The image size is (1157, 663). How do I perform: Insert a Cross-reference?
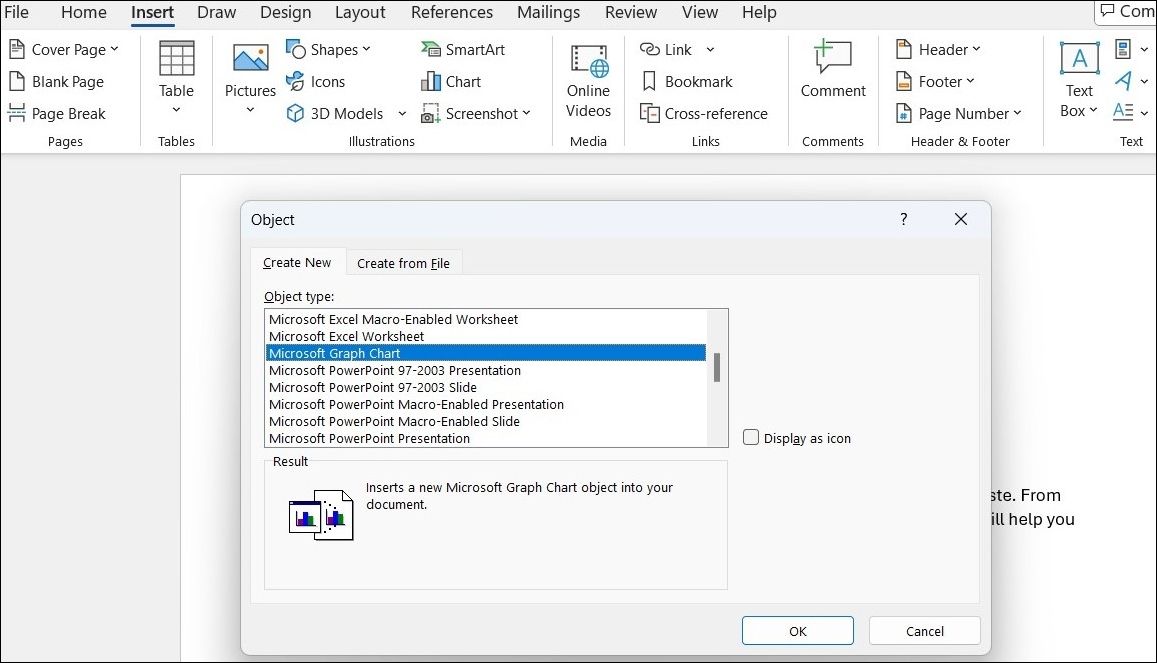coord(704,113)
